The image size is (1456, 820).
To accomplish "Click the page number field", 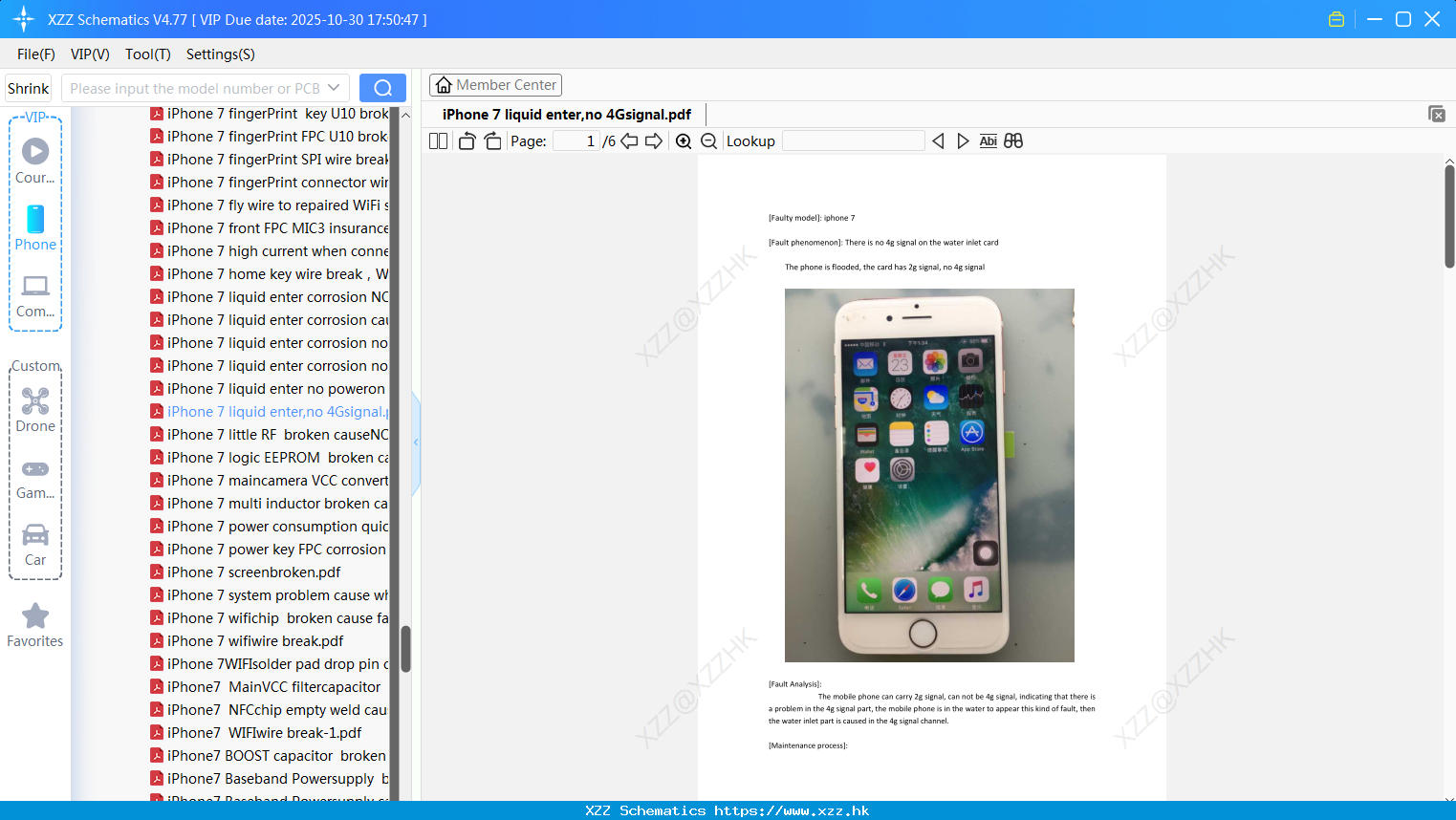I will (x=576, y=141).
